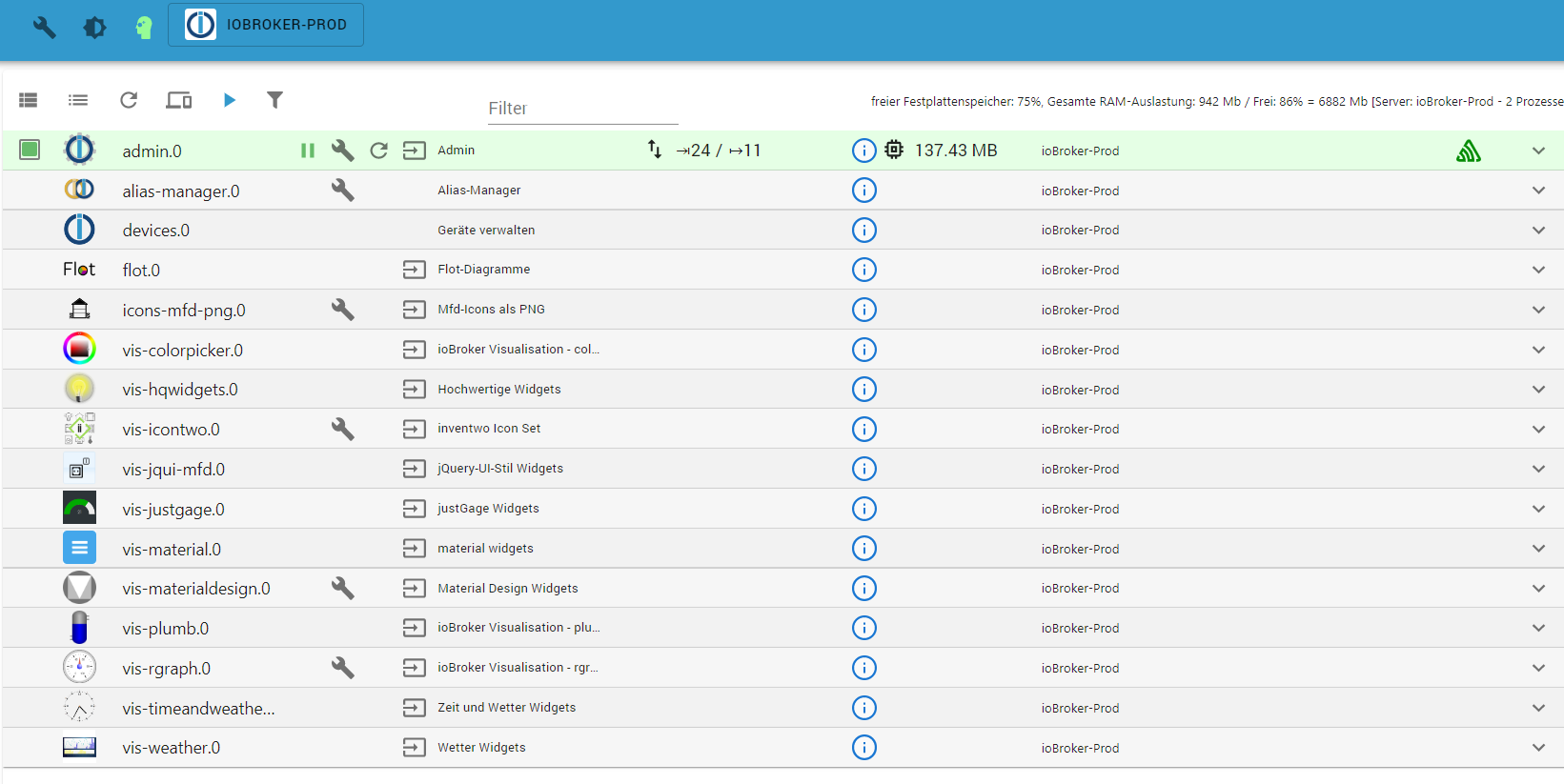
Task: Show only running instances play icon
Action: (x=229, y=100)
